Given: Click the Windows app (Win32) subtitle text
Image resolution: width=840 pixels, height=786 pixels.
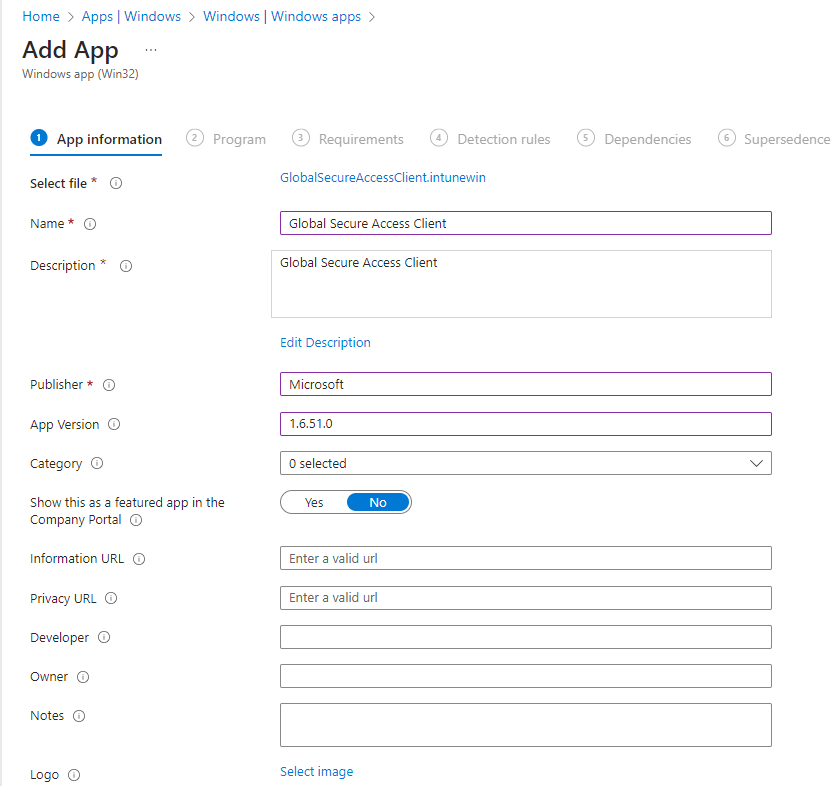Looking at the screenshot, I should [x=80, y=74].
